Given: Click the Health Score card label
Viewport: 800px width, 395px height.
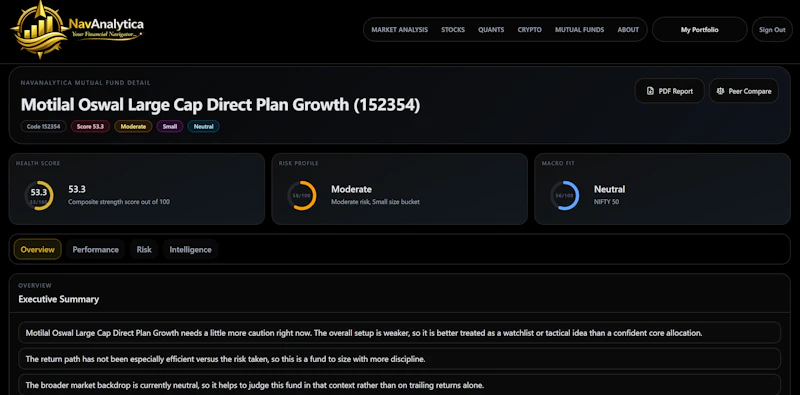Looking at the screenshot, I should tap(38, 163).
